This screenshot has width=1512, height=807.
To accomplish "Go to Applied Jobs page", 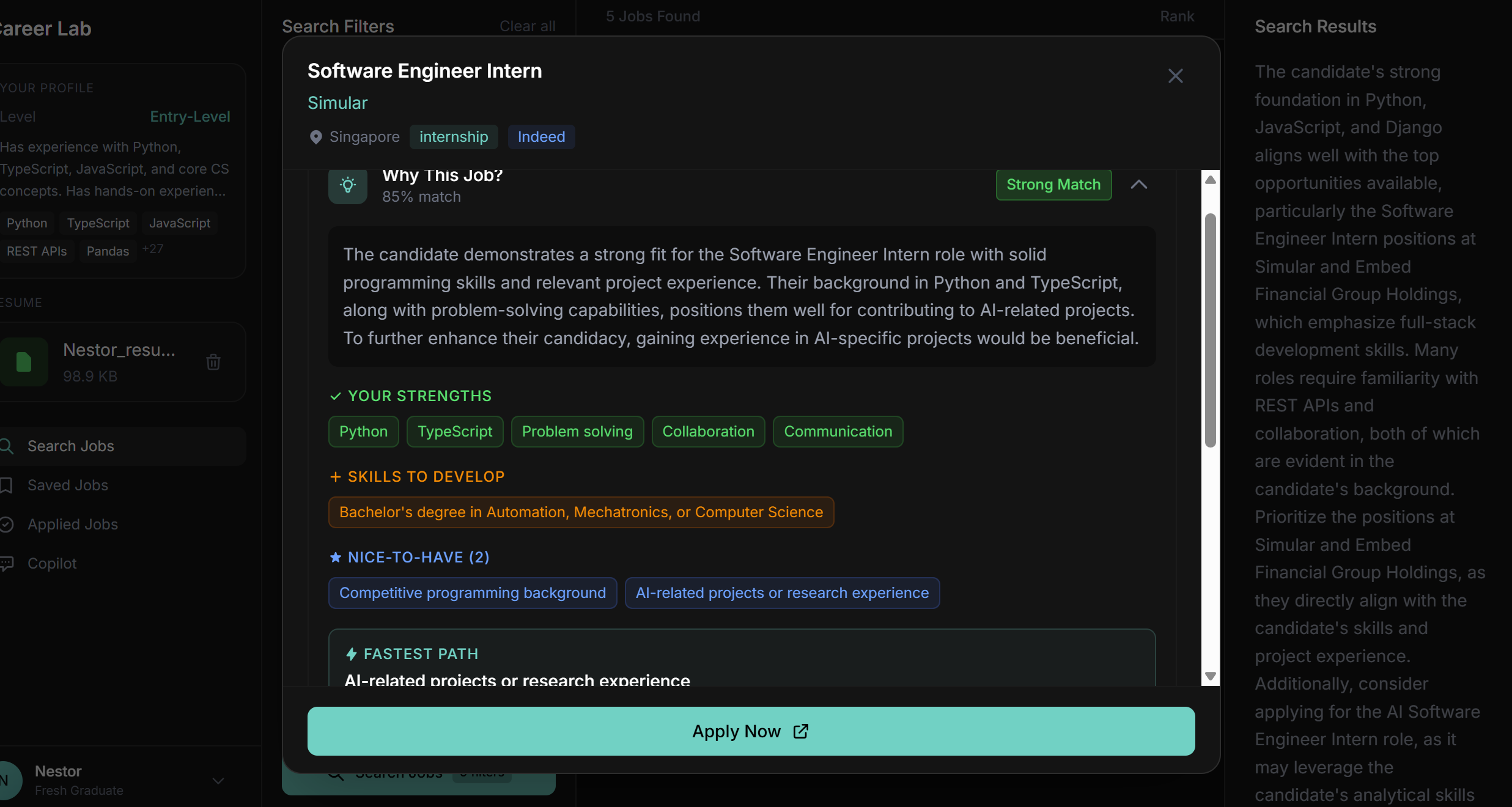I will (x=72, y=525).
